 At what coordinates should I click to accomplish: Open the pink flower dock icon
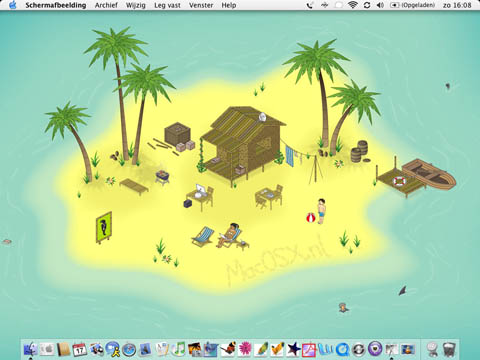(244, 349)
